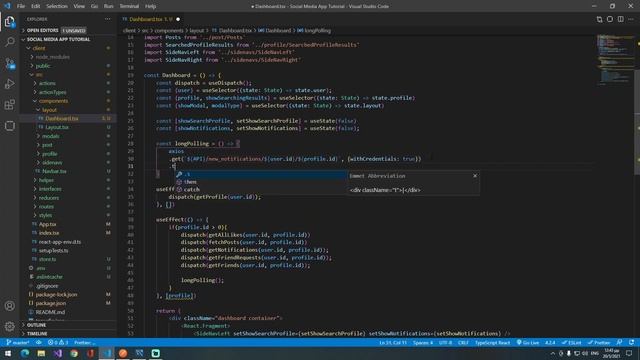Open README.md in the file tree

coord(50,312)
